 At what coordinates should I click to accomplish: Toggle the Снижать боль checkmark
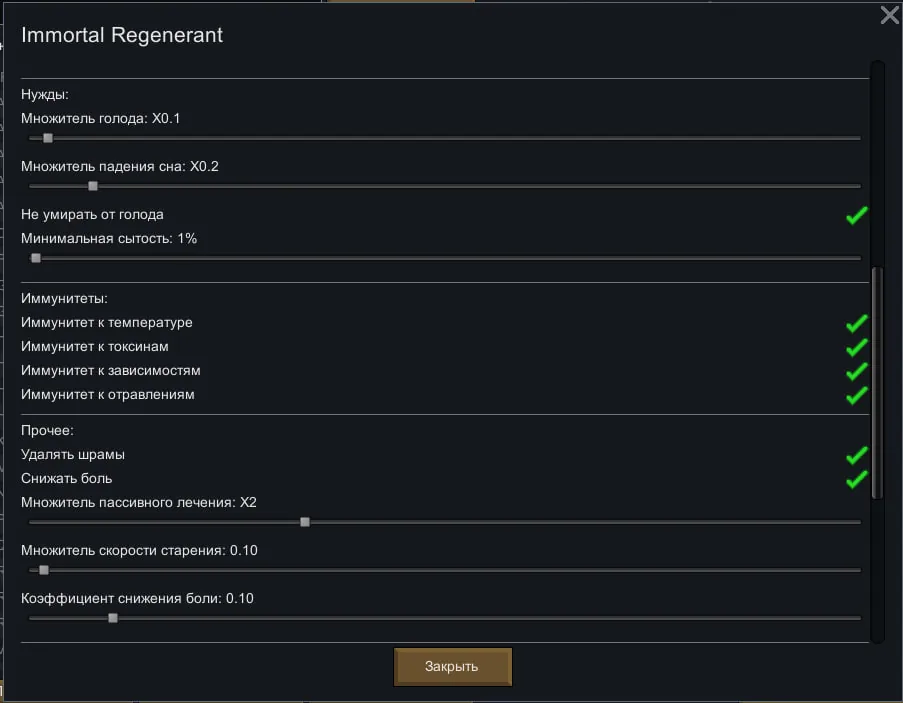856,479
